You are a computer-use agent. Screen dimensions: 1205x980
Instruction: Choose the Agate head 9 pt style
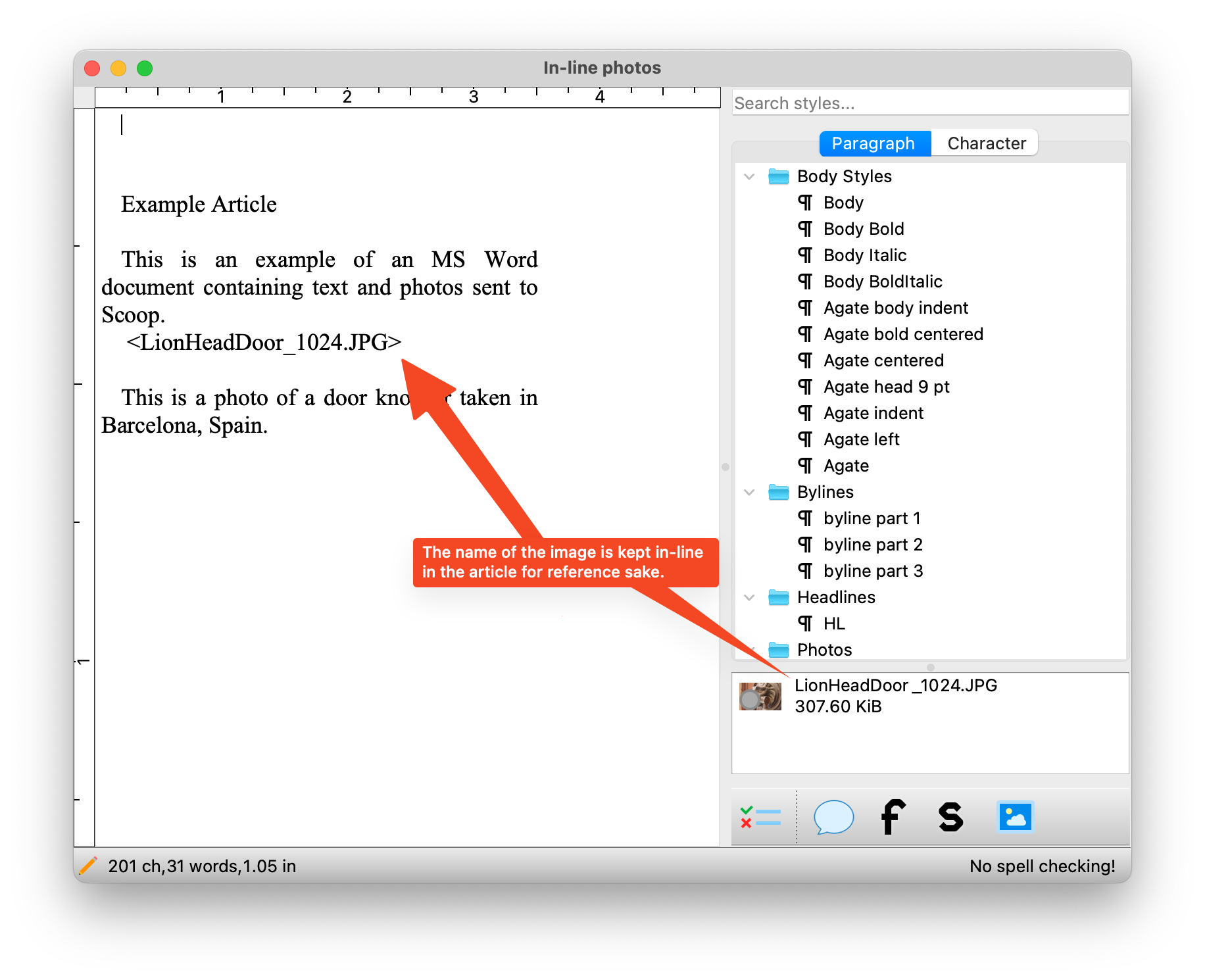coord(886,387)
